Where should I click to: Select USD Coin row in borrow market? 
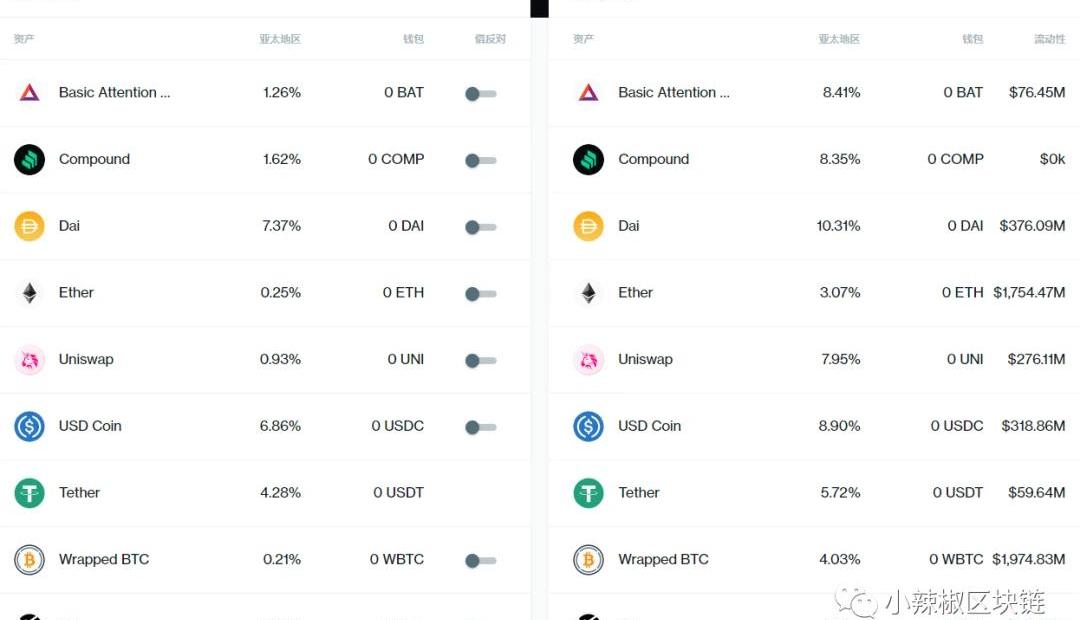pos(814,426)
